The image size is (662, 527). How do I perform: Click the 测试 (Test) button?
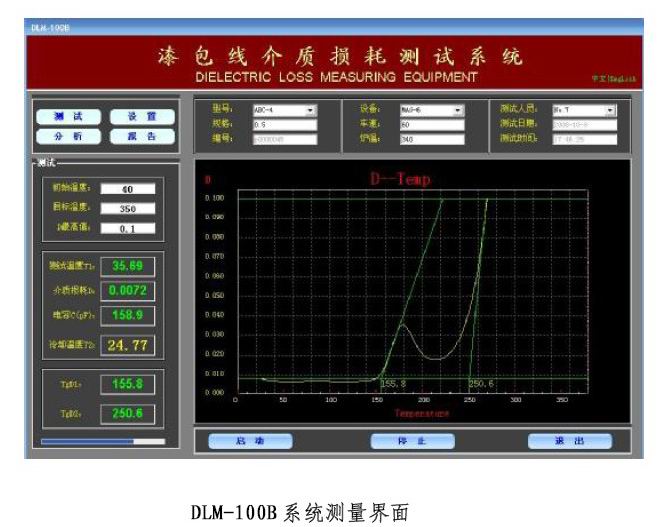(x=68, y=117)
